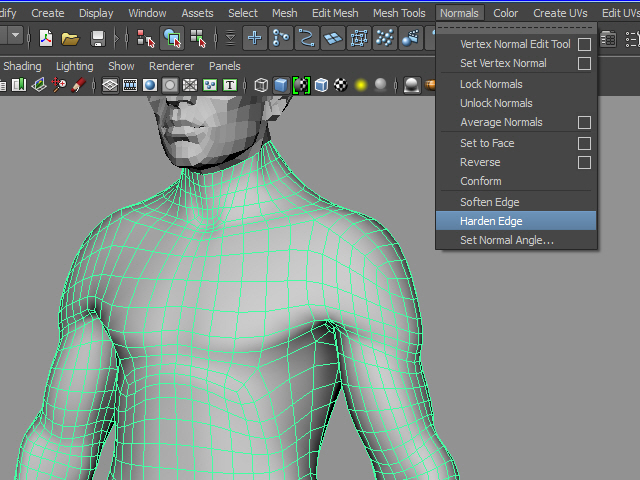This screenshot has width=640, height=480.
Task: Choose Set Normal Angle... entry
Action: [x=516, y=240]
